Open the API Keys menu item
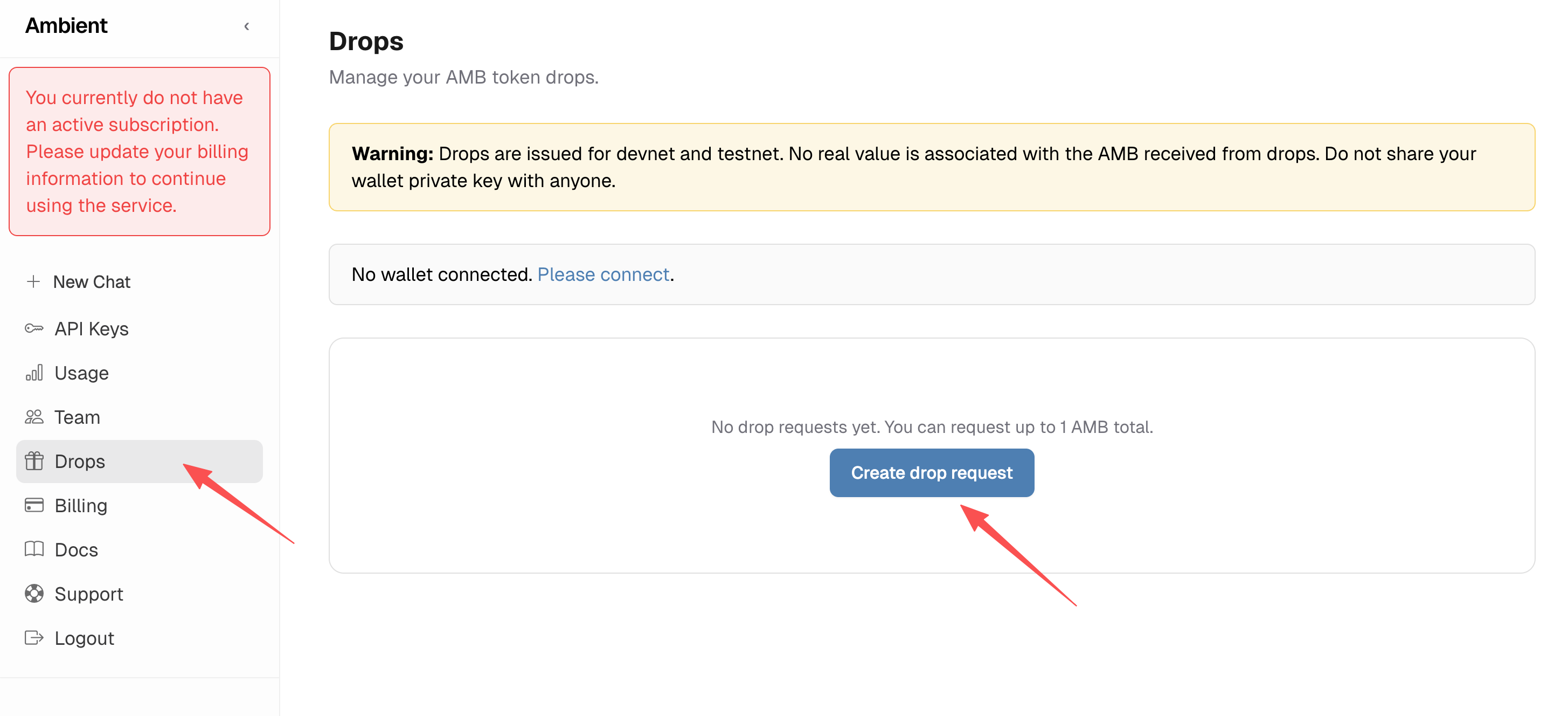This screenshot has height=716, width=1568. tap(91, 329)
